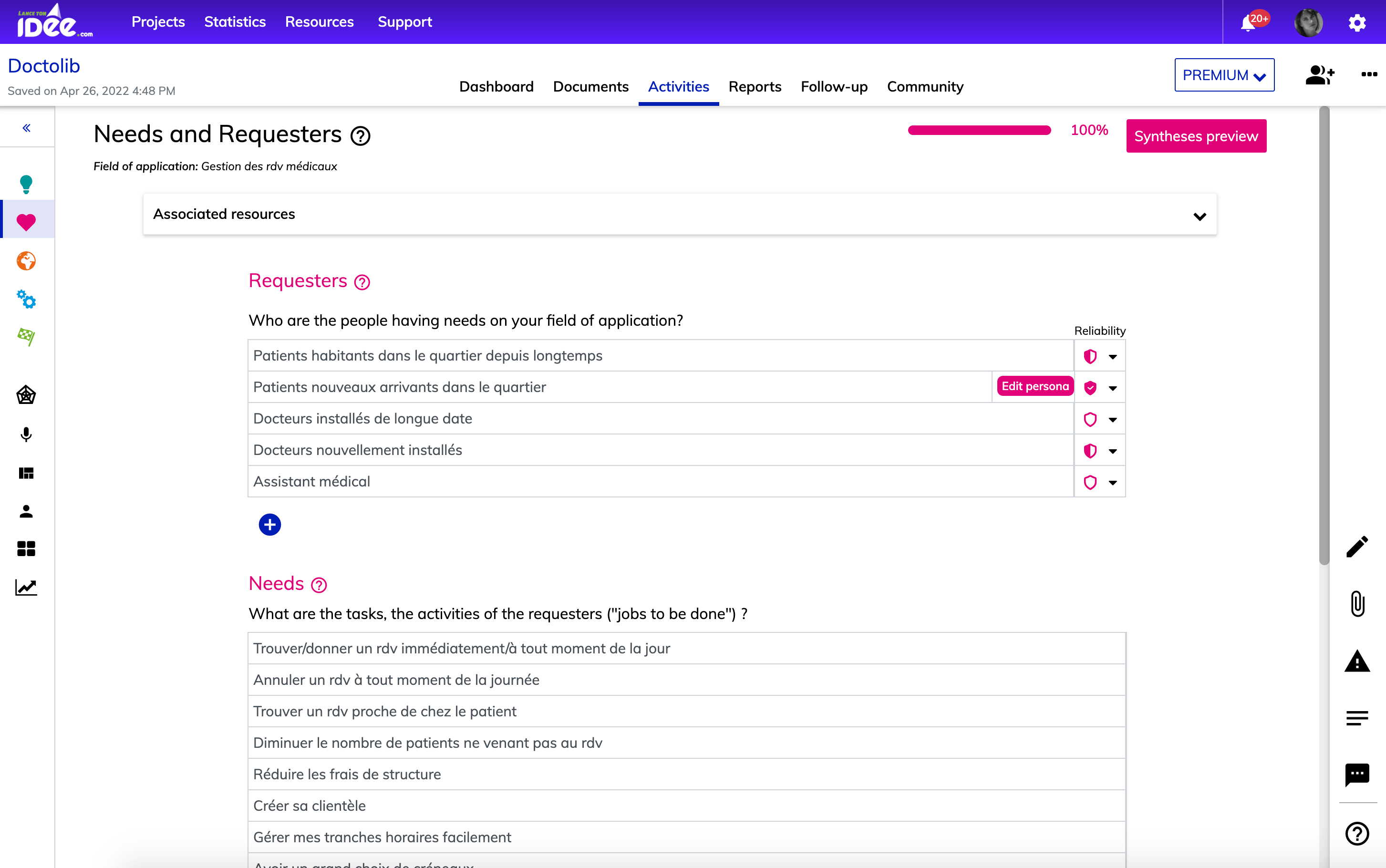Open the spider web chart icon

point(26,395)
